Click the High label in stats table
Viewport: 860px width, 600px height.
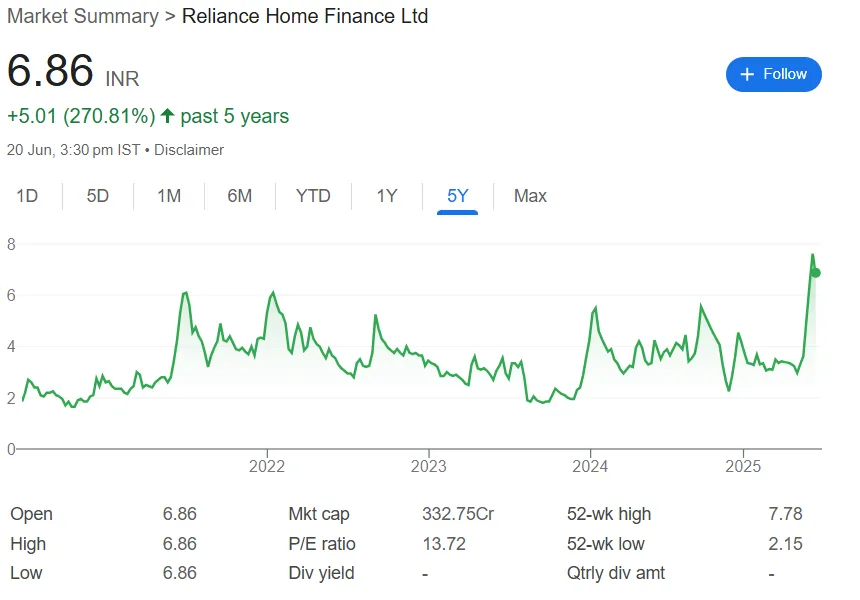(x=28, y=544)
